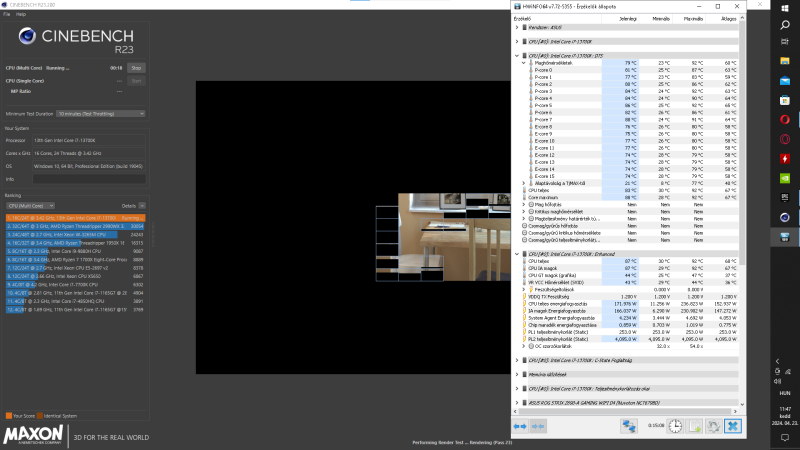Click Start for CPU Single Core test
The image size is (800, 450).
(136, 81)
